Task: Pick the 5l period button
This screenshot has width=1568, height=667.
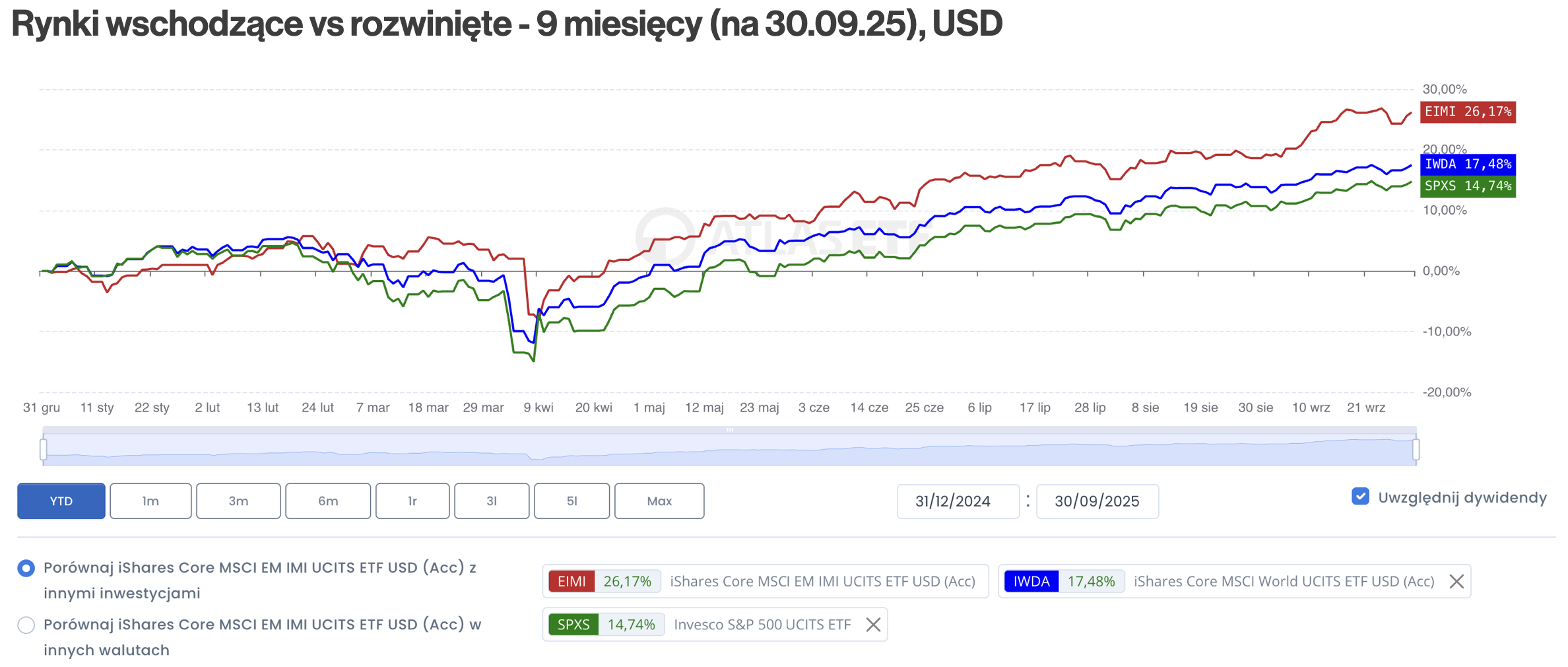Action: 572,501
